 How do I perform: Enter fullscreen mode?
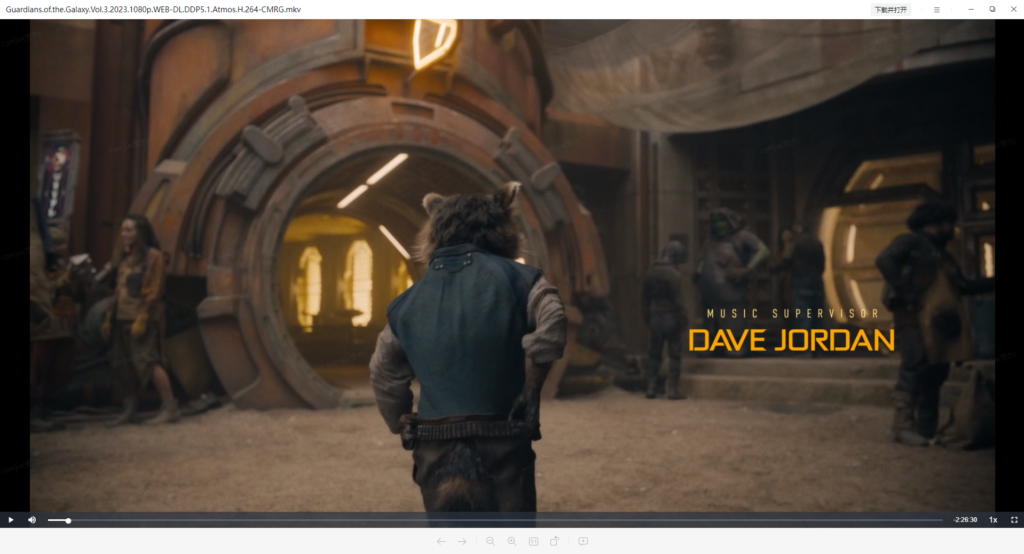click(1014, 520)
